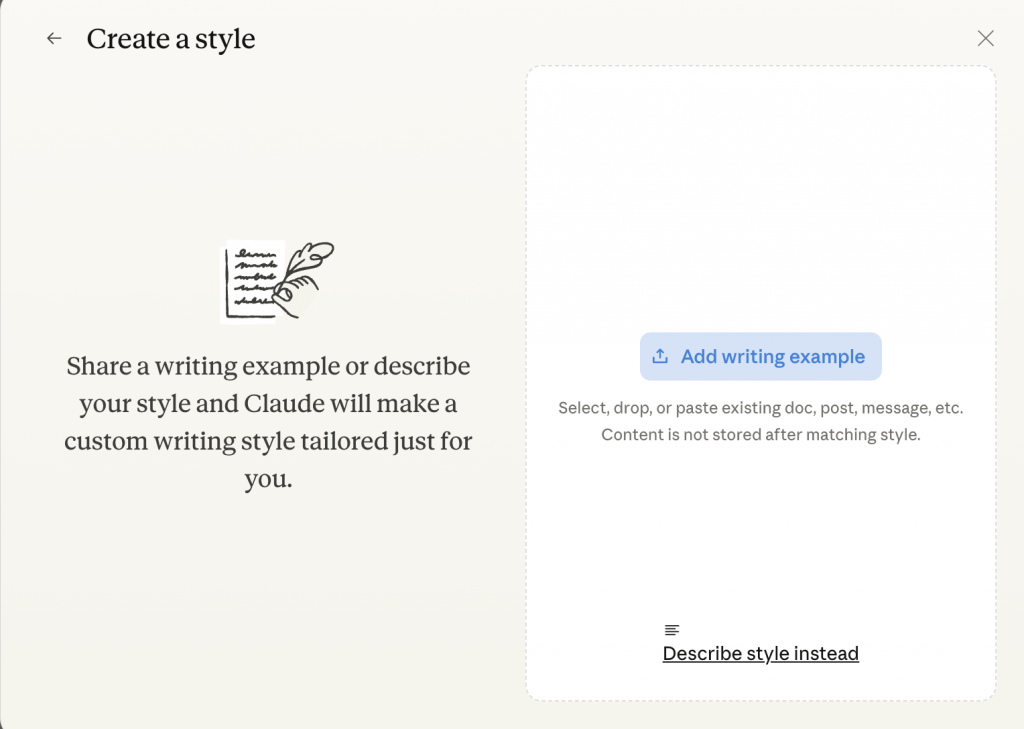The width and height of the screenshot is (1024, 729).
Task: Click the empty dashed drop zone area
Action: 760,200
